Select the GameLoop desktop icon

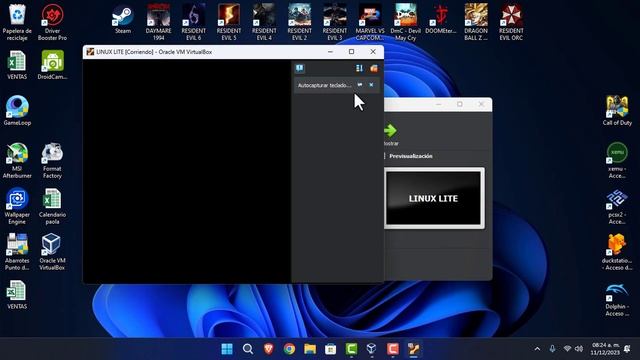tap(17, 111)
